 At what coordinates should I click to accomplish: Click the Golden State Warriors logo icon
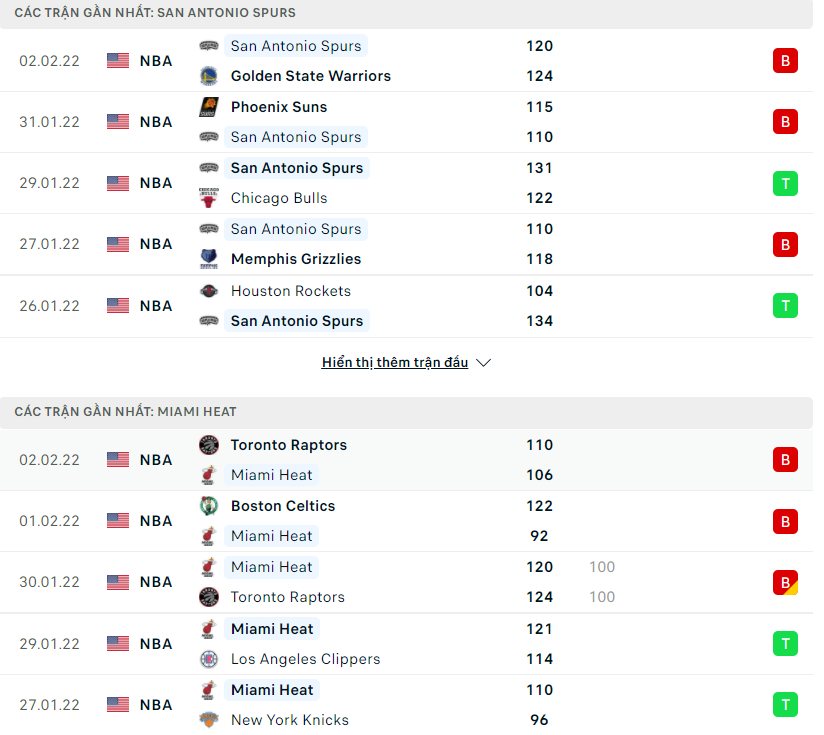coord(209,76)
